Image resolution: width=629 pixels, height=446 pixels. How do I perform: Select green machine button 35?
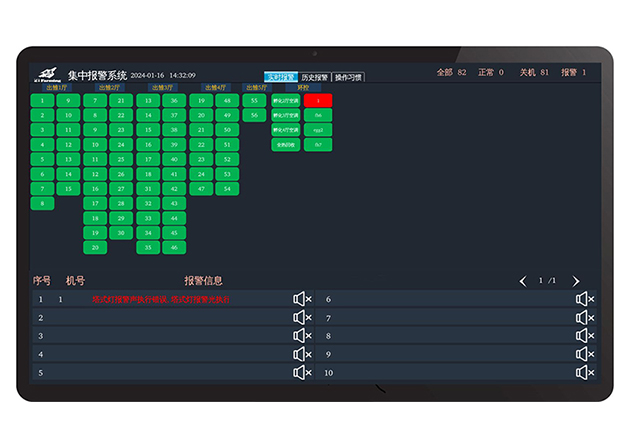point(148,247)
